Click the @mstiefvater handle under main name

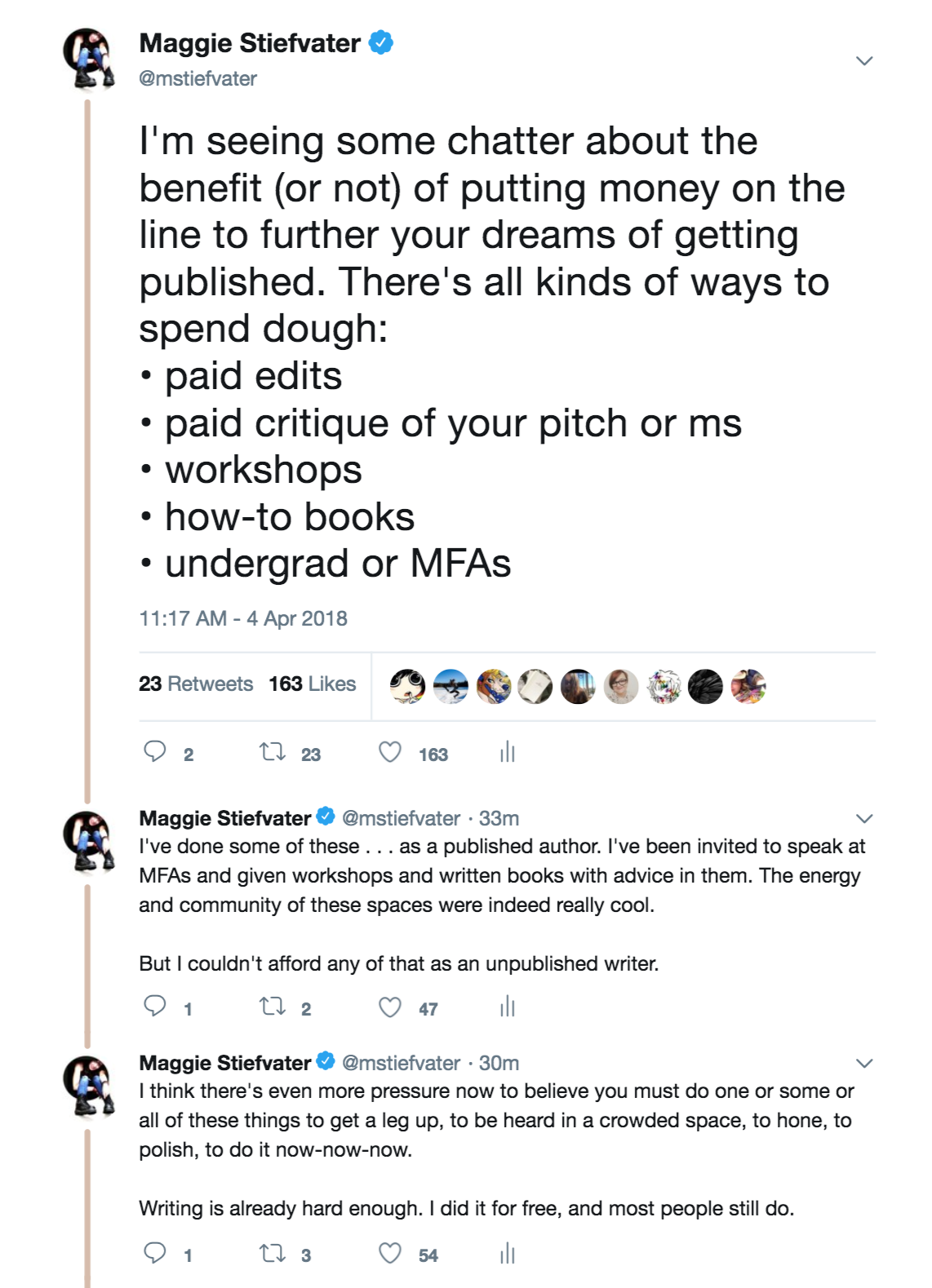coord(198,78)
